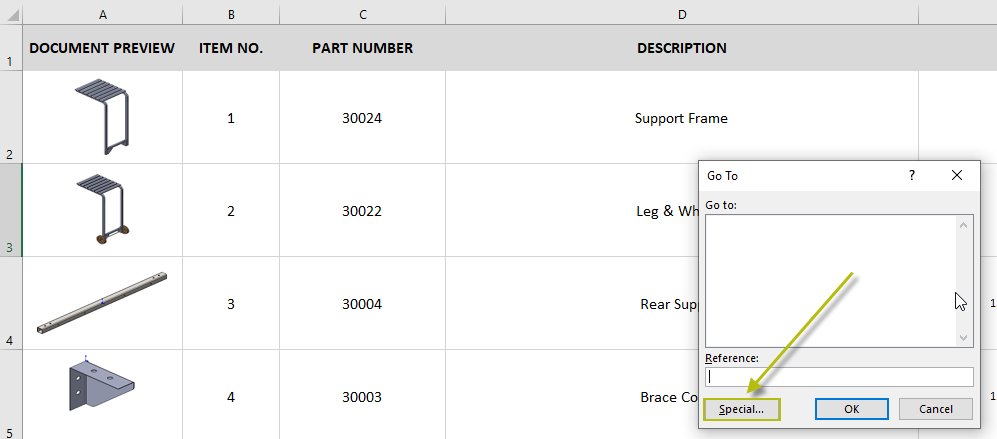Viewport: 997px width, 439px height.
Task: Select the Rear Support bar thumbnail
Action: point(102,303)
